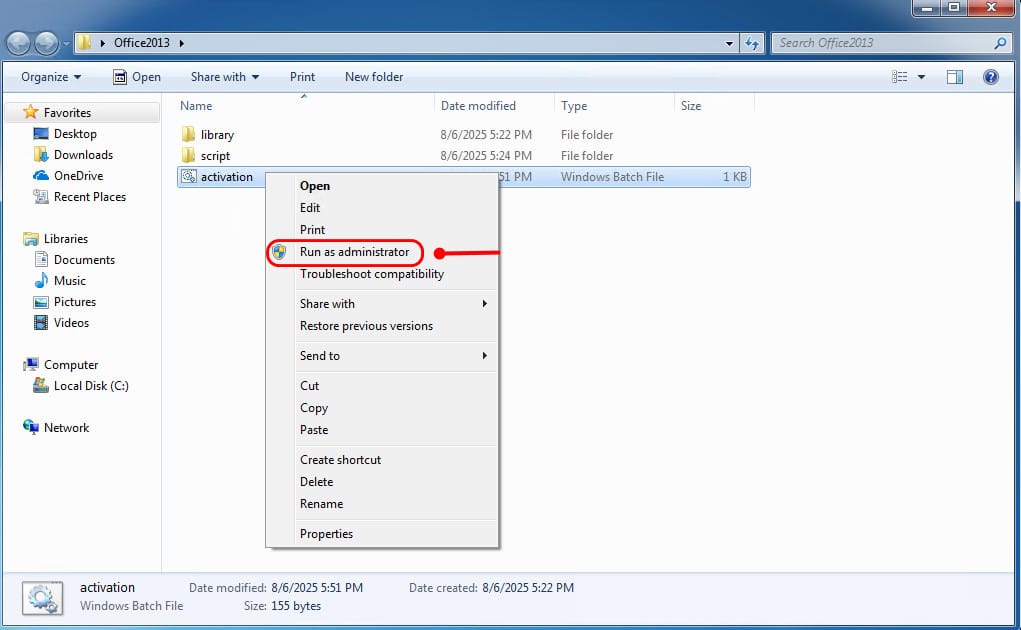Select the script folder name
The height and width of the screenshot is (630, 1021).
pos(215,156)
